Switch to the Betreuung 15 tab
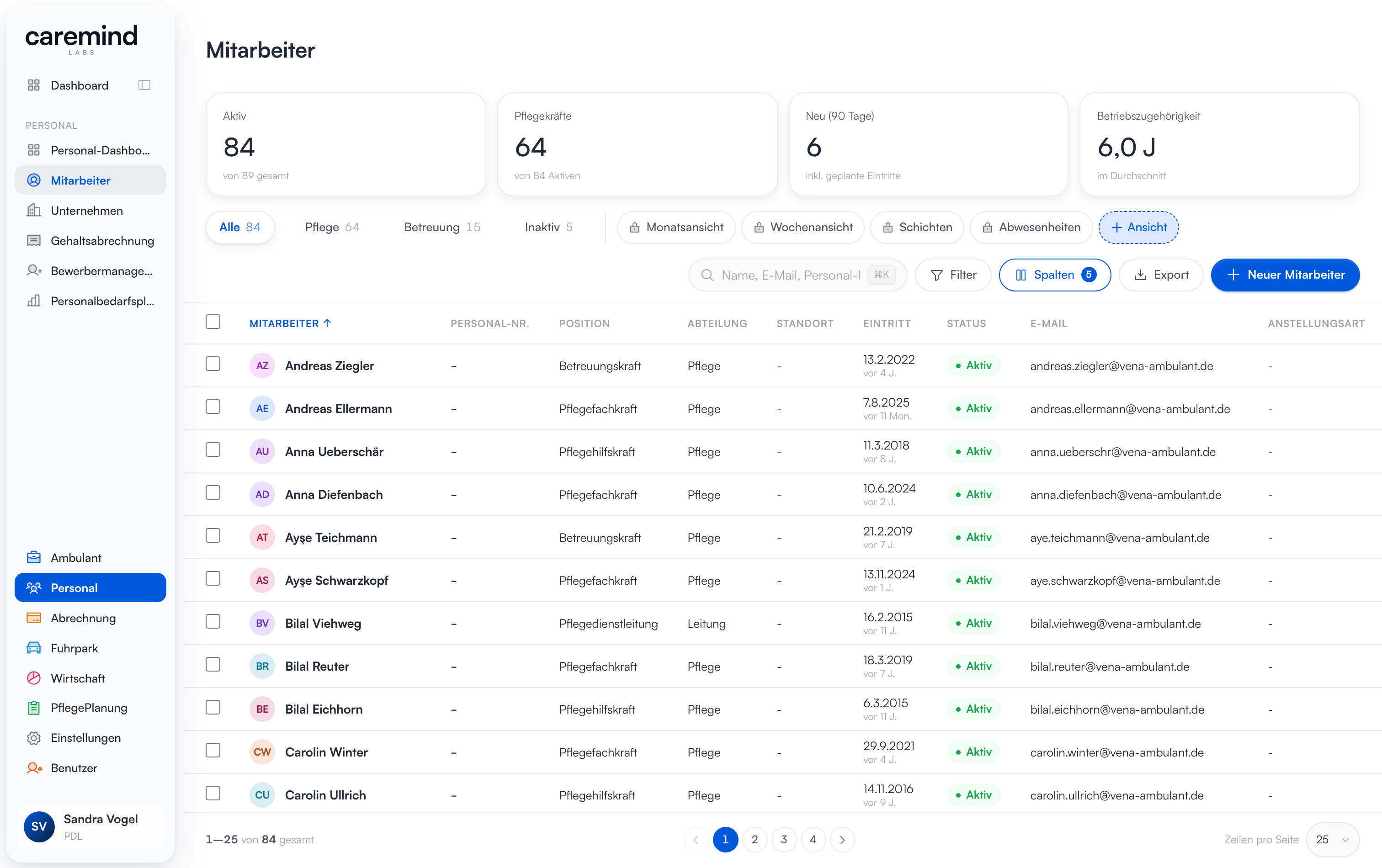Image resolution: width=1382 pixels, height=868 pixels. coord(442,227)
